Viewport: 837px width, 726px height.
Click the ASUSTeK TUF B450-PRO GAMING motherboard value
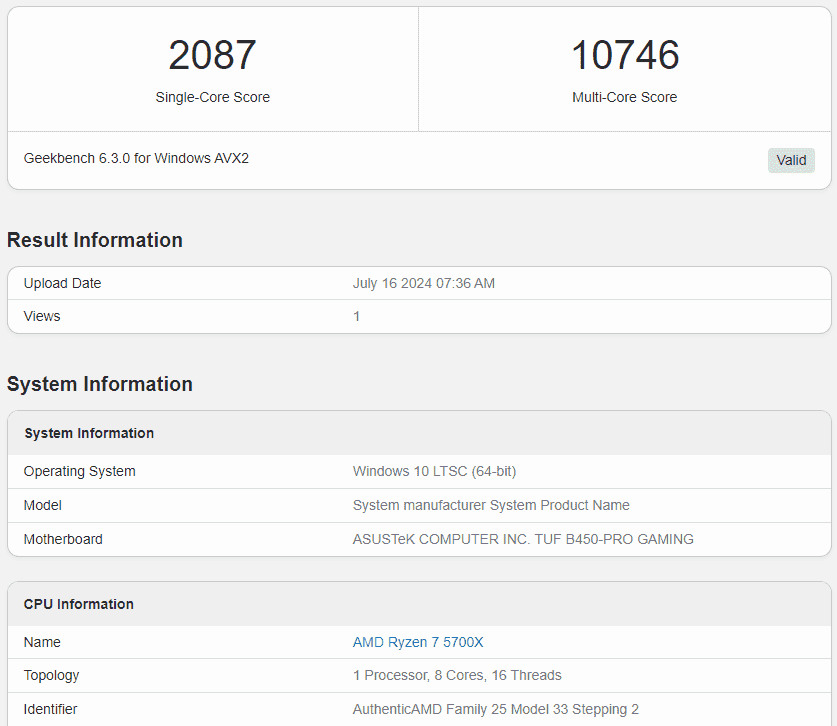[x=523, y=539]
